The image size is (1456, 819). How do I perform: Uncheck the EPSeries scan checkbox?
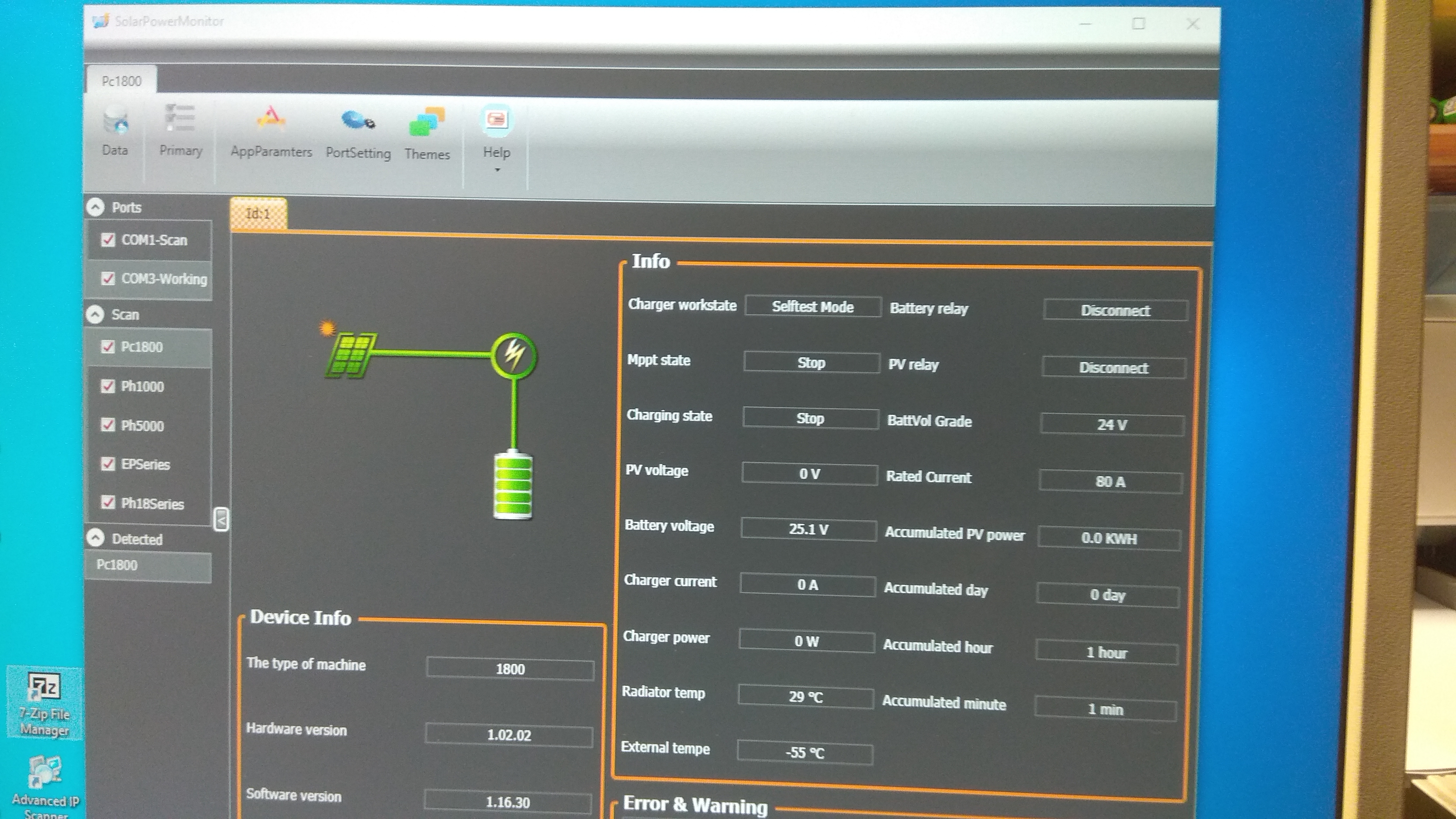[x=107, y=464]
